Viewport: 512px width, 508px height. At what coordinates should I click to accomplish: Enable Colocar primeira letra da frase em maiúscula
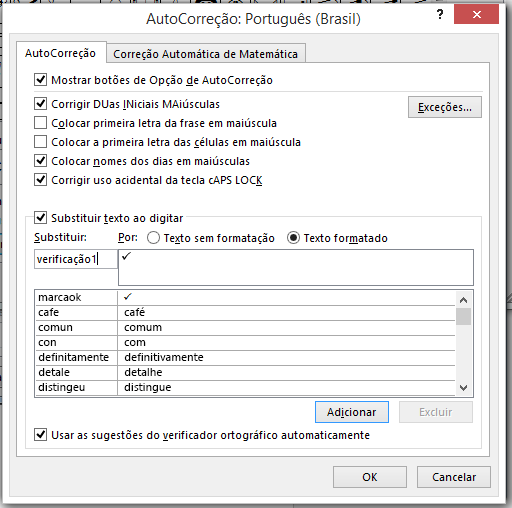[40, 123]
